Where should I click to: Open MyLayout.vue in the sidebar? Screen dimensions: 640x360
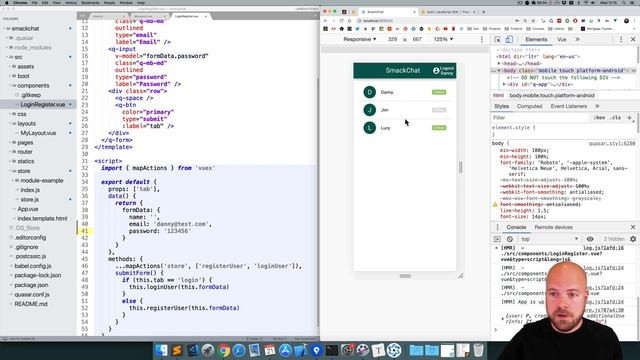click(38, 133)
